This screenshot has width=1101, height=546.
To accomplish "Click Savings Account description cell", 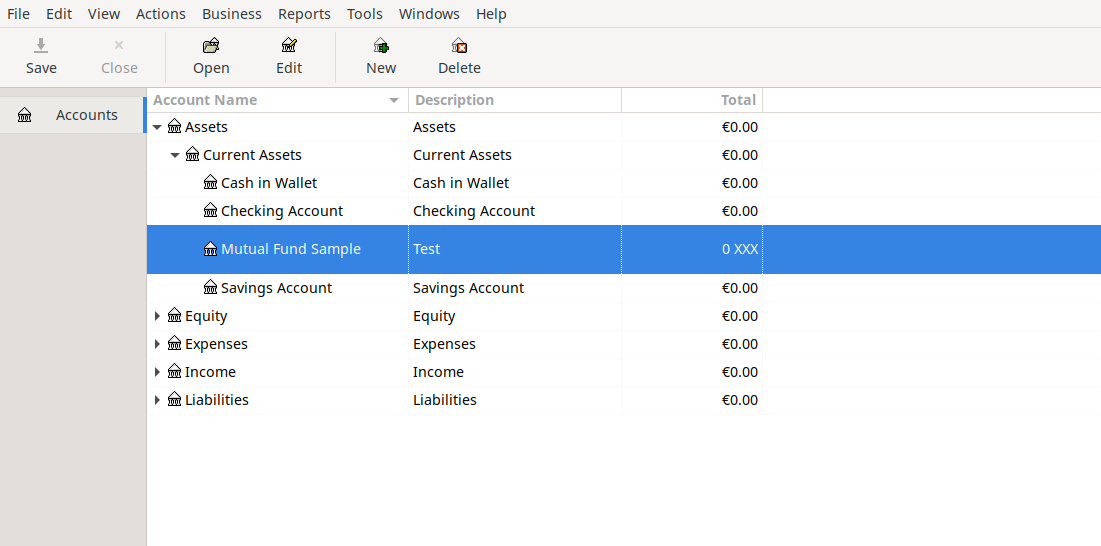I will [515, 288].
